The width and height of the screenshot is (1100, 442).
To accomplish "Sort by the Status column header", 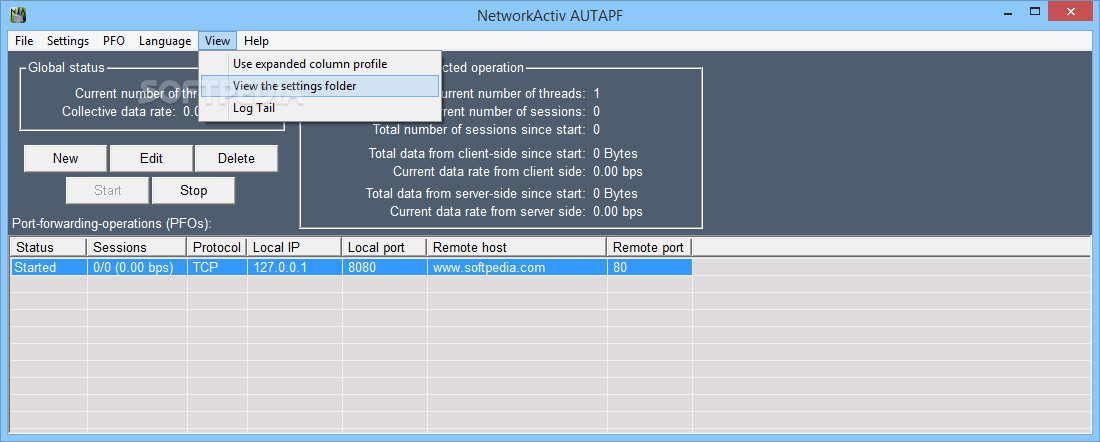I will click(48, 248).
